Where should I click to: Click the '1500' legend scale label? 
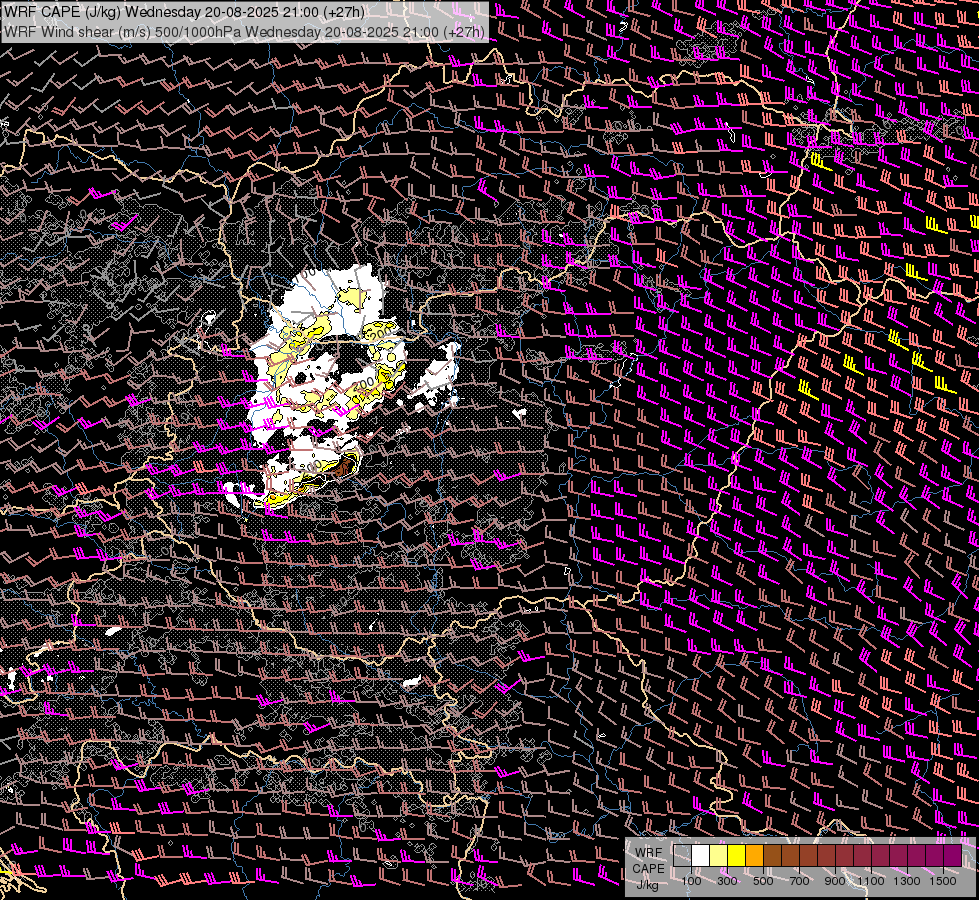[943, 881]
